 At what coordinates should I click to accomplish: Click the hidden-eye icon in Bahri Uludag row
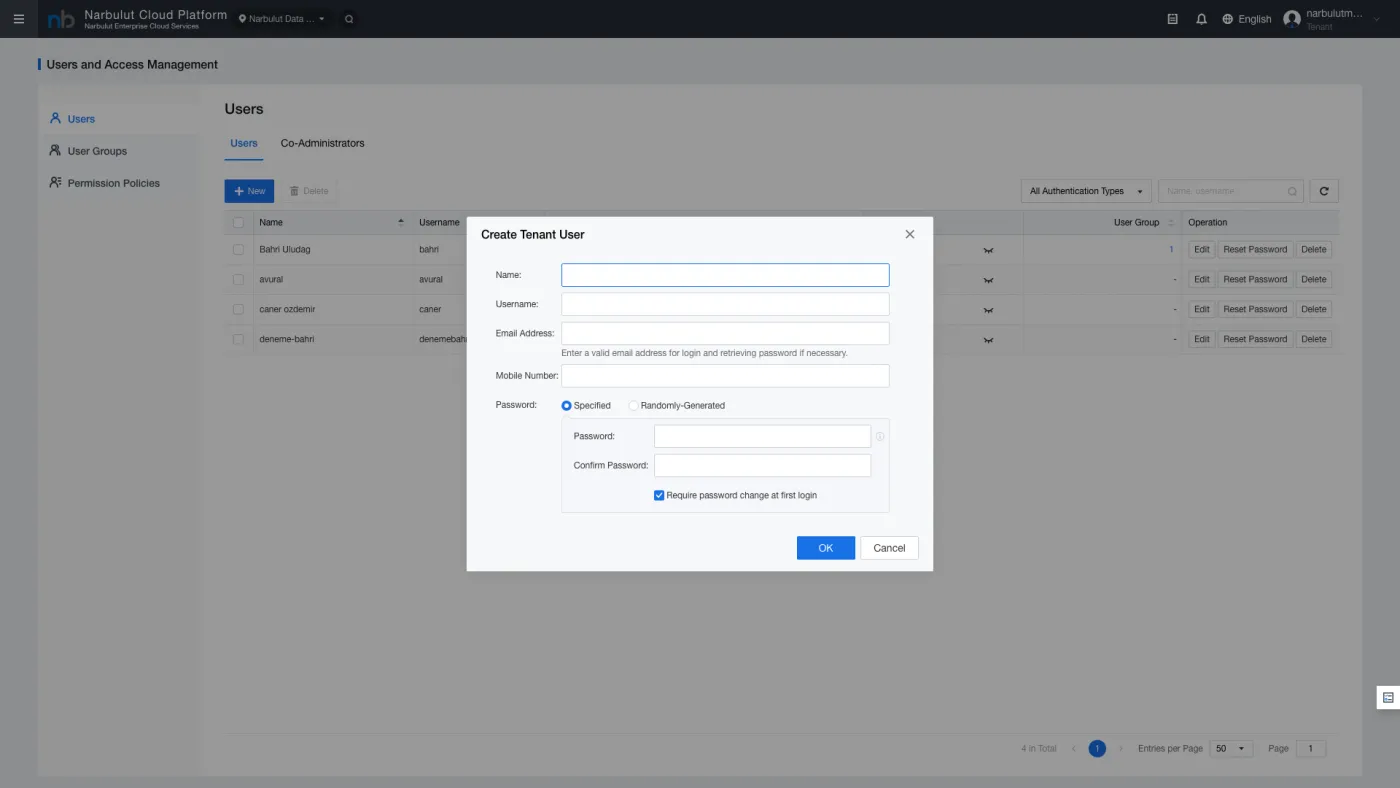(988, 250)
